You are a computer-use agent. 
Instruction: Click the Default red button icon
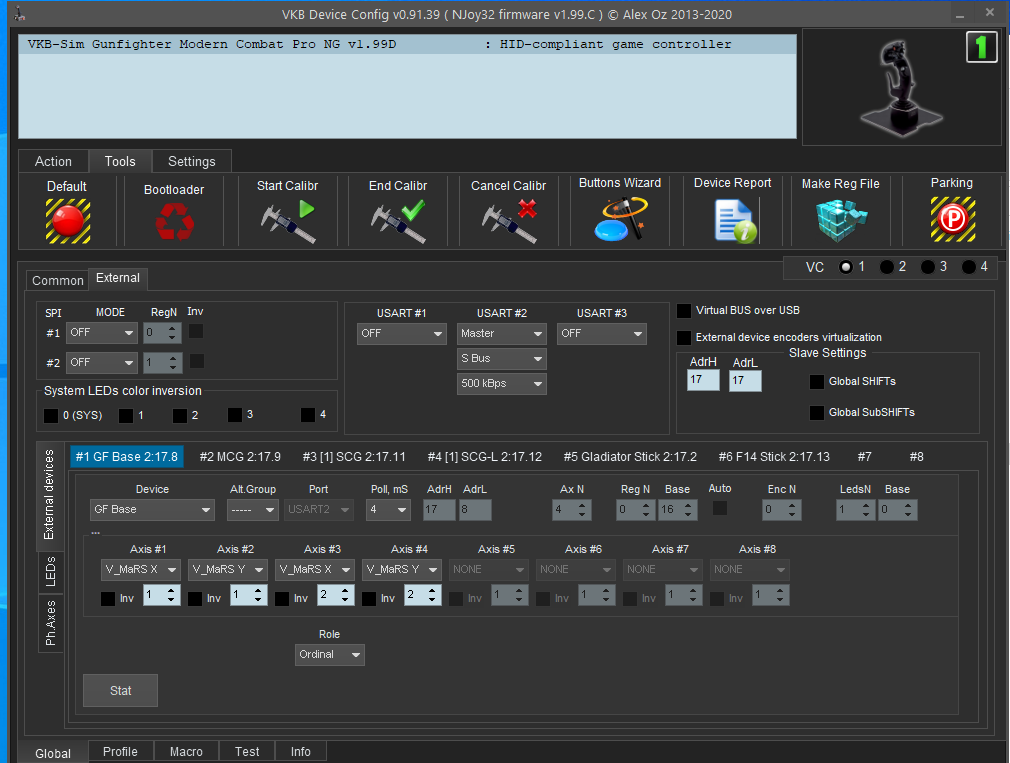click(x=67, y=220)
